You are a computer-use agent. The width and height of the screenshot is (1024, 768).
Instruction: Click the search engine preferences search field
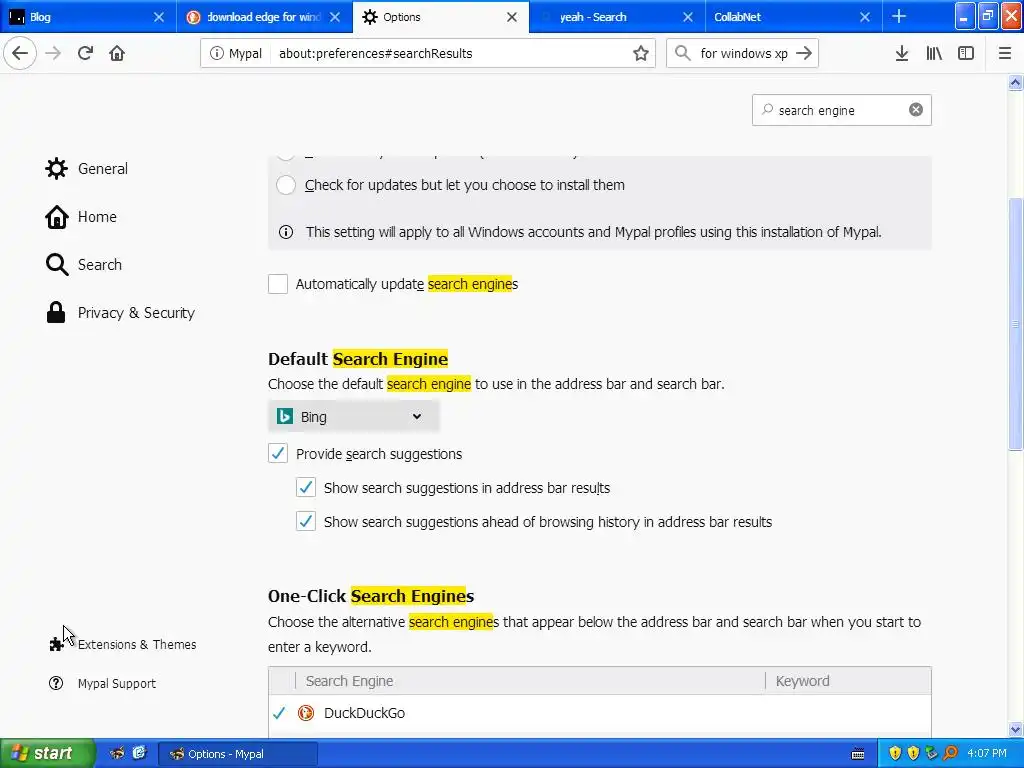[x=841, y=110]
